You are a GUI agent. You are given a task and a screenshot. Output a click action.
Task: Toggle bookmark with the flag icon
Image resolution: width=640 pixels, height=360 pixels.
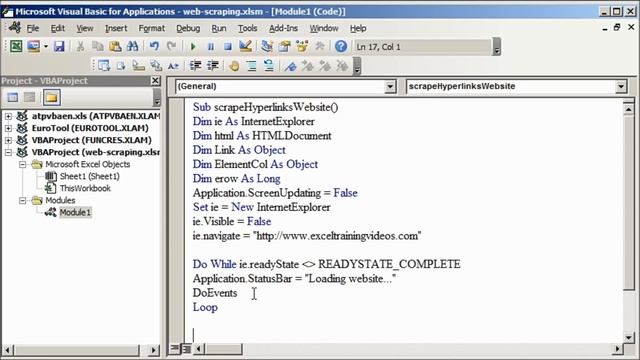click(x=290, y=65)
